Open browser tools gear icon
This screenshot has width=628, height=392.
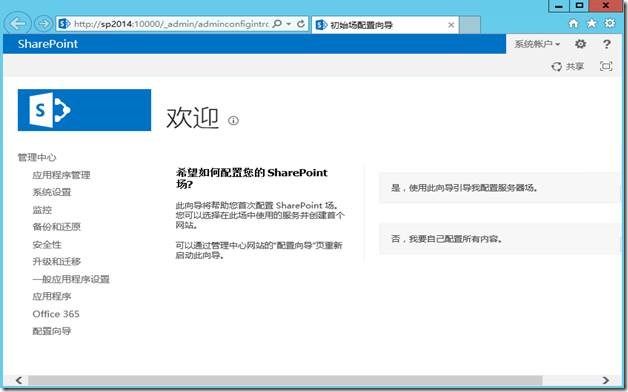tap(610, 23)
